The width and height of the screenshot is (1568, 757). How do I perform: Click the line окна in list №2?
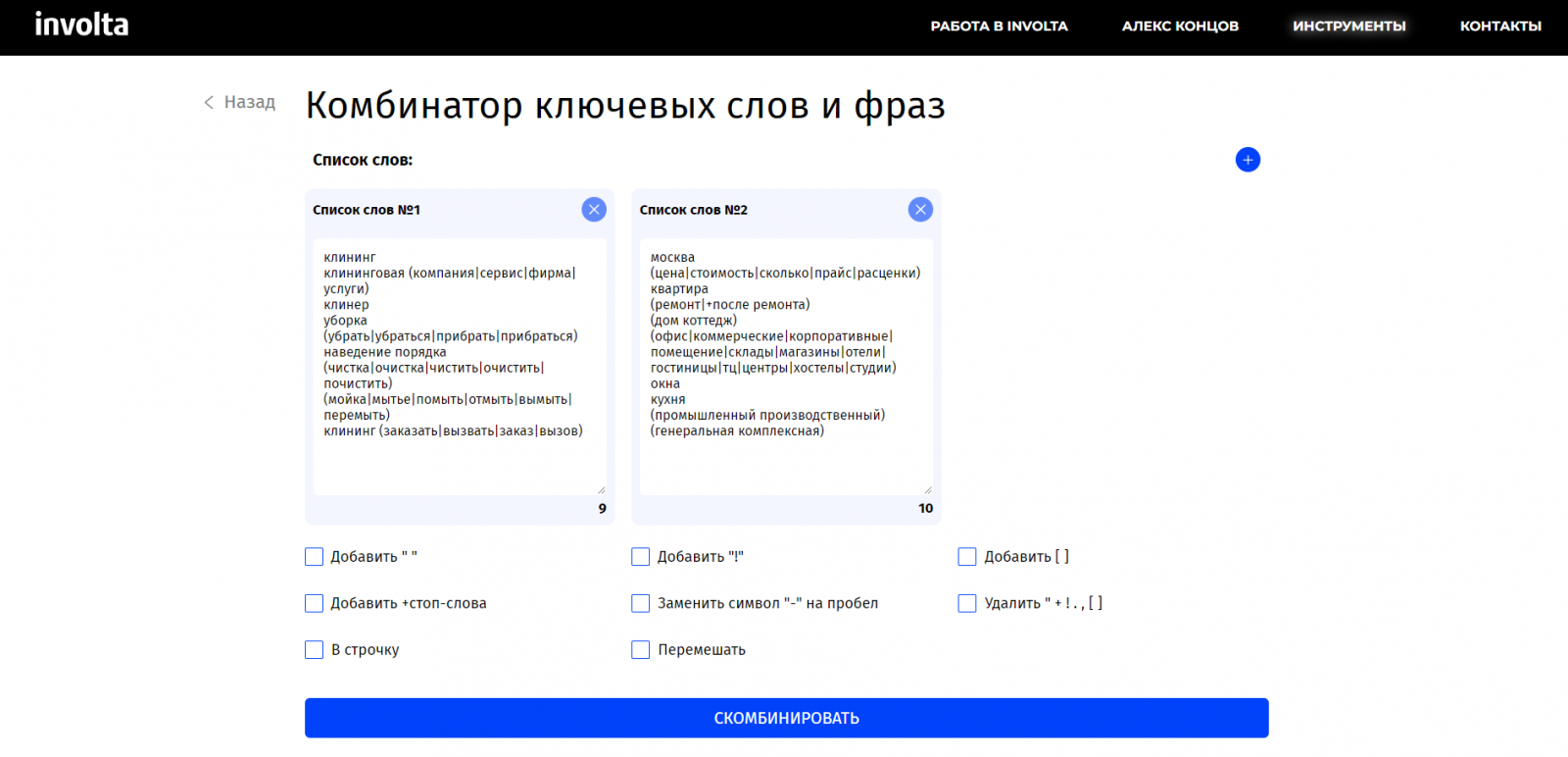[x=665, y=383]
